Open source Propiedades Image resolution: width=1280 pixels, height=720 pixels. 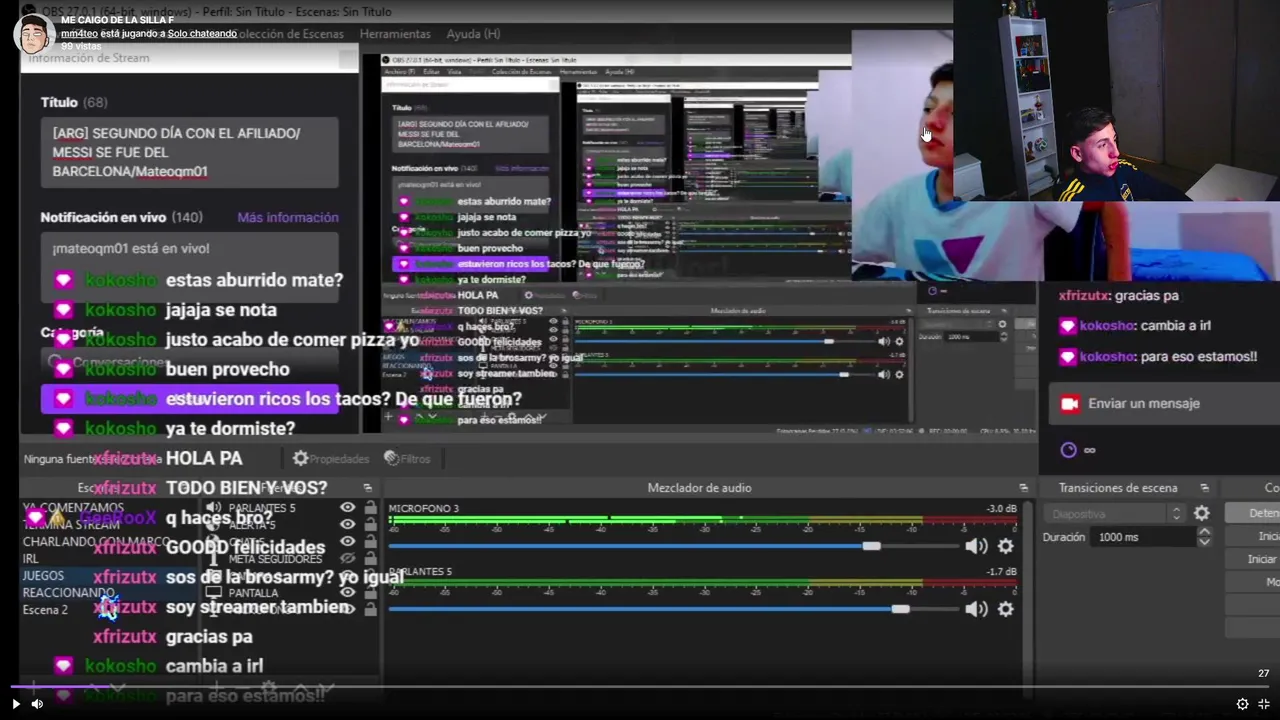(331, 458)
